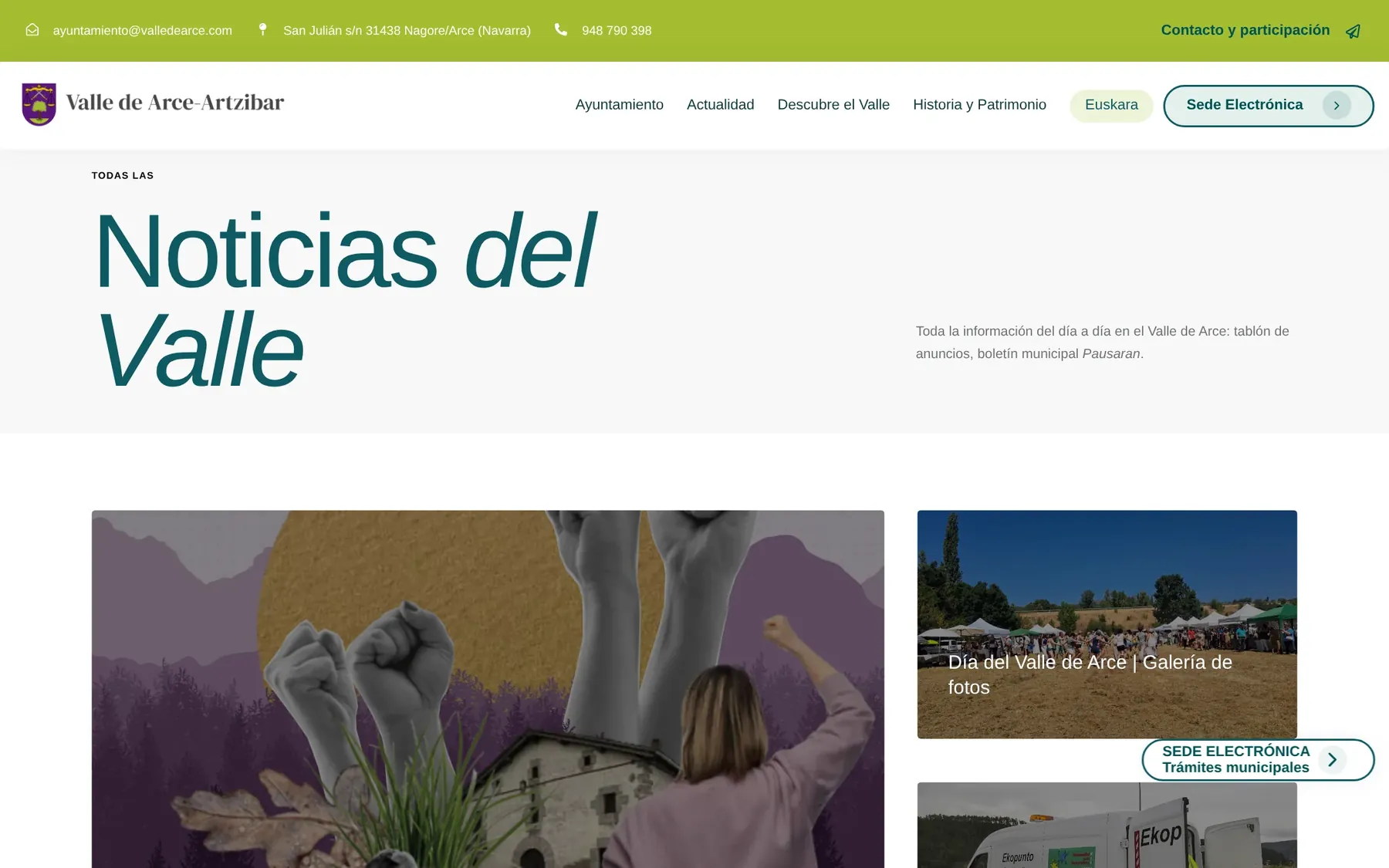Open the Historia y Patrimonio menu

(979, 104)
